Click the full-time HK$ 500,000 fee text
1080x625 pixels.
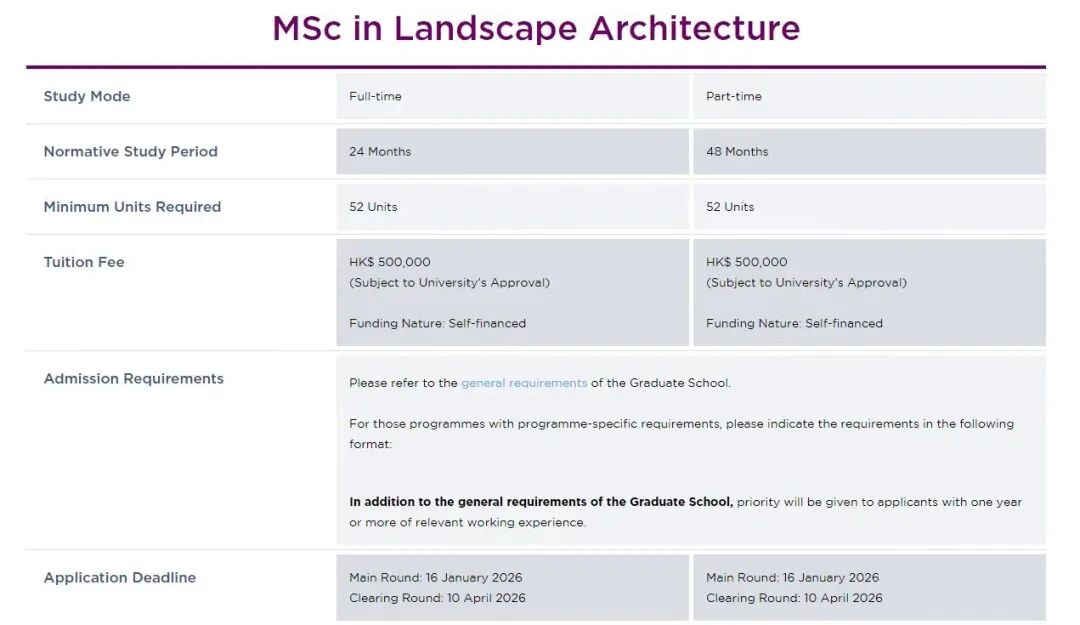click(390, 262)
